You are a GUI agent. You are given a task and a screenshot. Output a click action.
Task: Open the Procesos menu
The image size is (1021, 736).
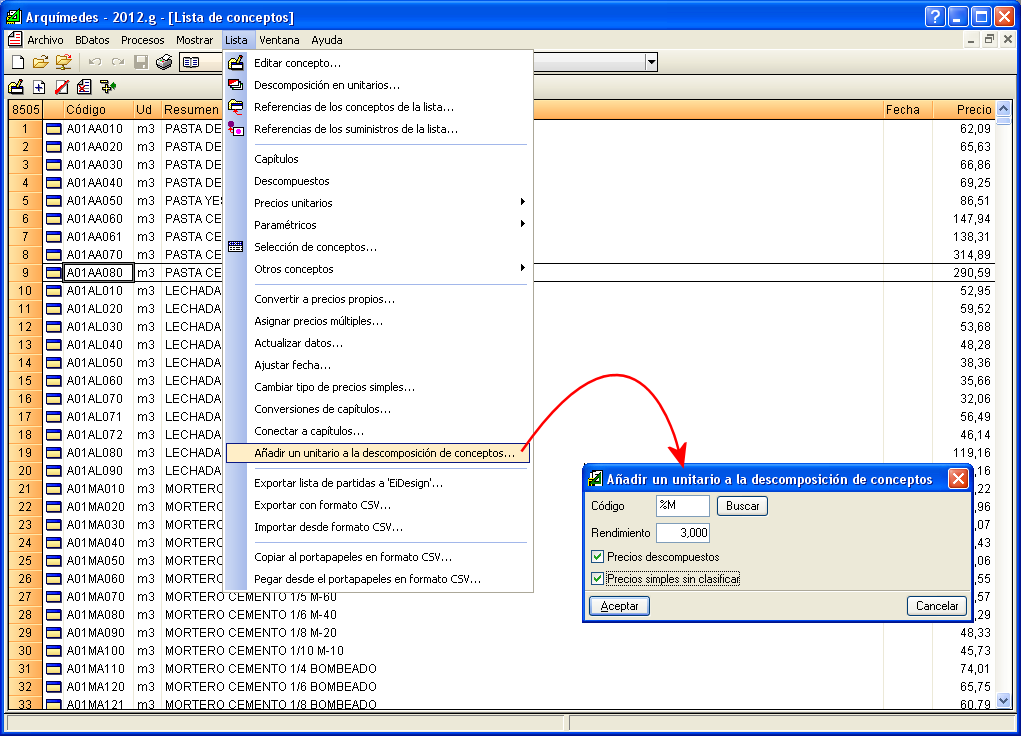pos(143,40)
